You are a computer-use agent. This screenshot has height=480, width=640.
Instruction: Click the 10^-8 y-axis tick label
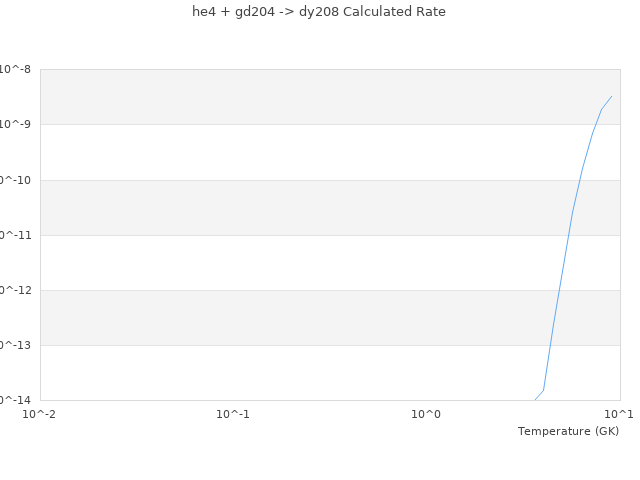(x=16, y=69)
